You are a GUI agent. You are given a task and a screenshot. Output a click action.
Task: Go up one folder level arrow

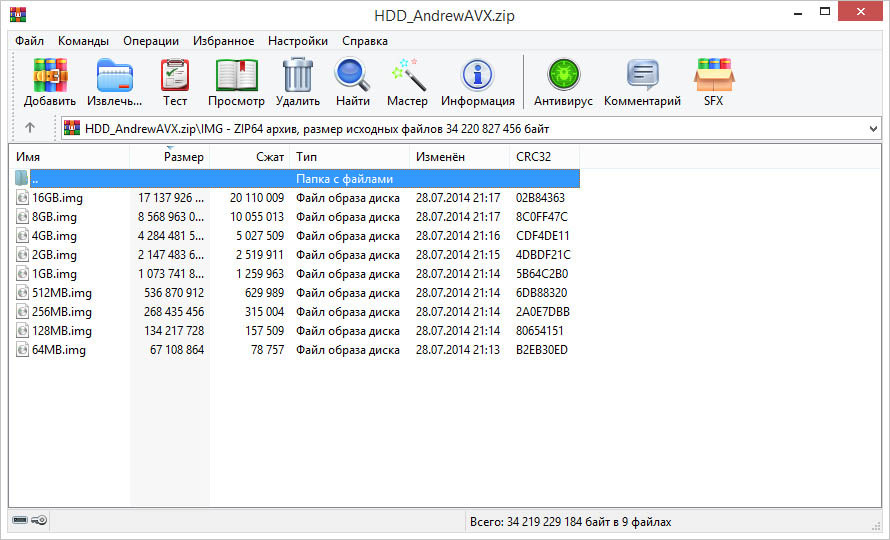[x=30, y=128]
